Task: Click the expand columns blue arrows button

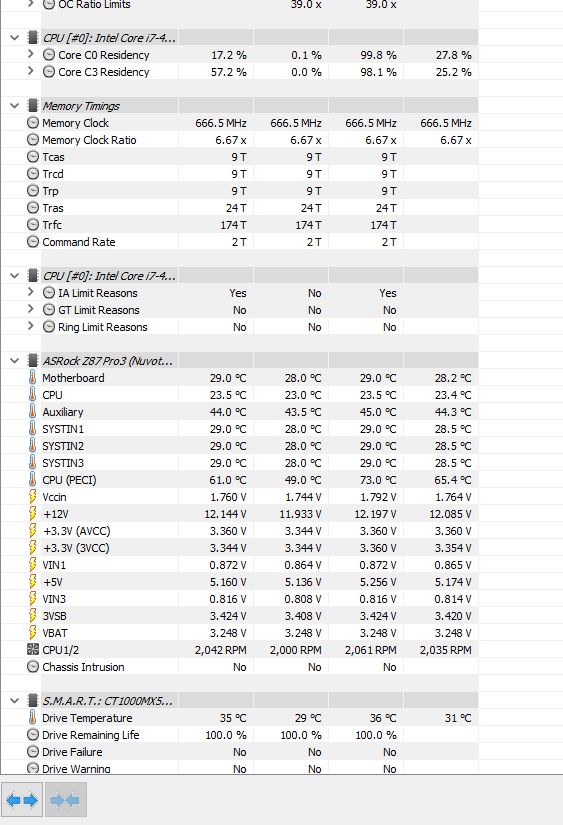Action: [x=22, y=800]
